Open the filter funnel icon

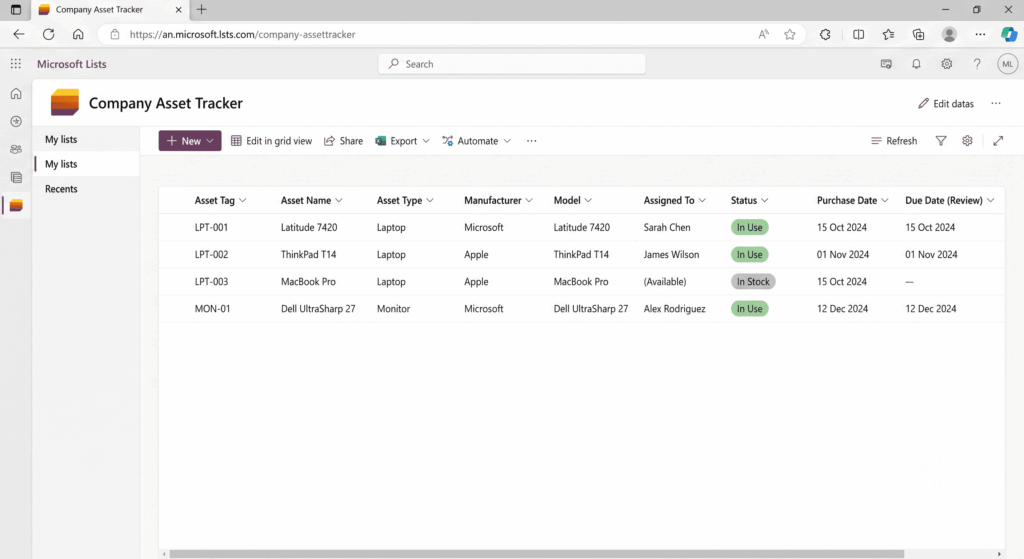click(x=940, y=141)
